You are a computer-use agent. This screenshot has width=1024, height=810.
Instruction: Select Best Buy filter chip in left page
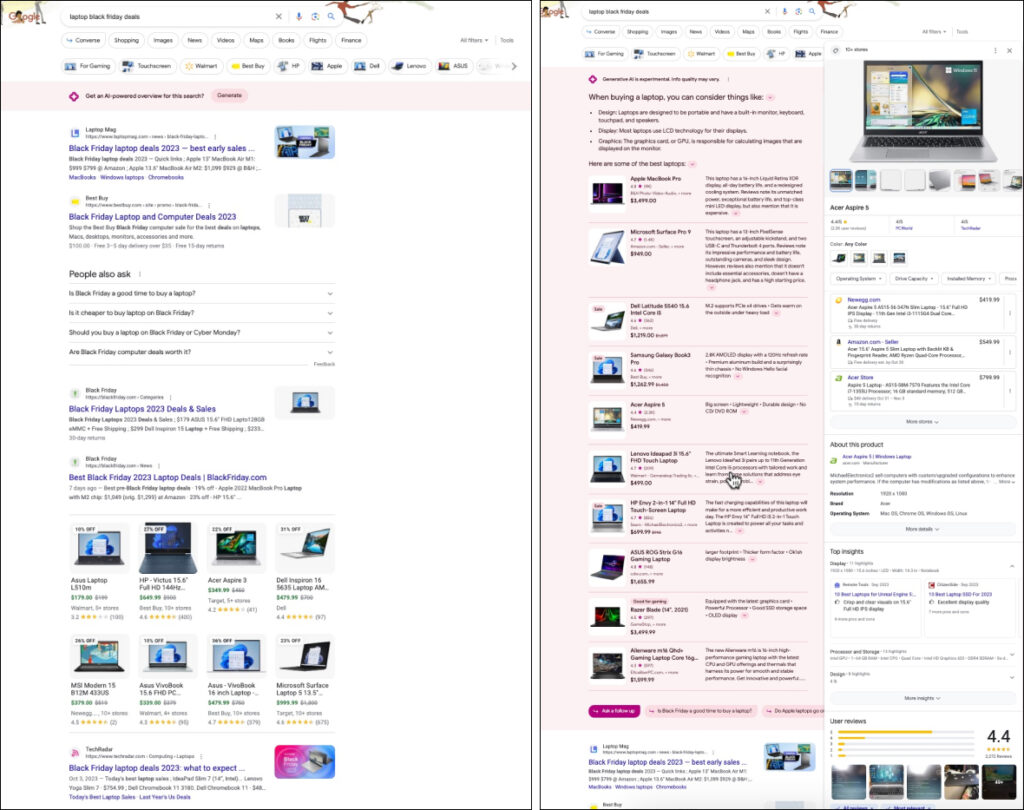click(x=248, y=66)
